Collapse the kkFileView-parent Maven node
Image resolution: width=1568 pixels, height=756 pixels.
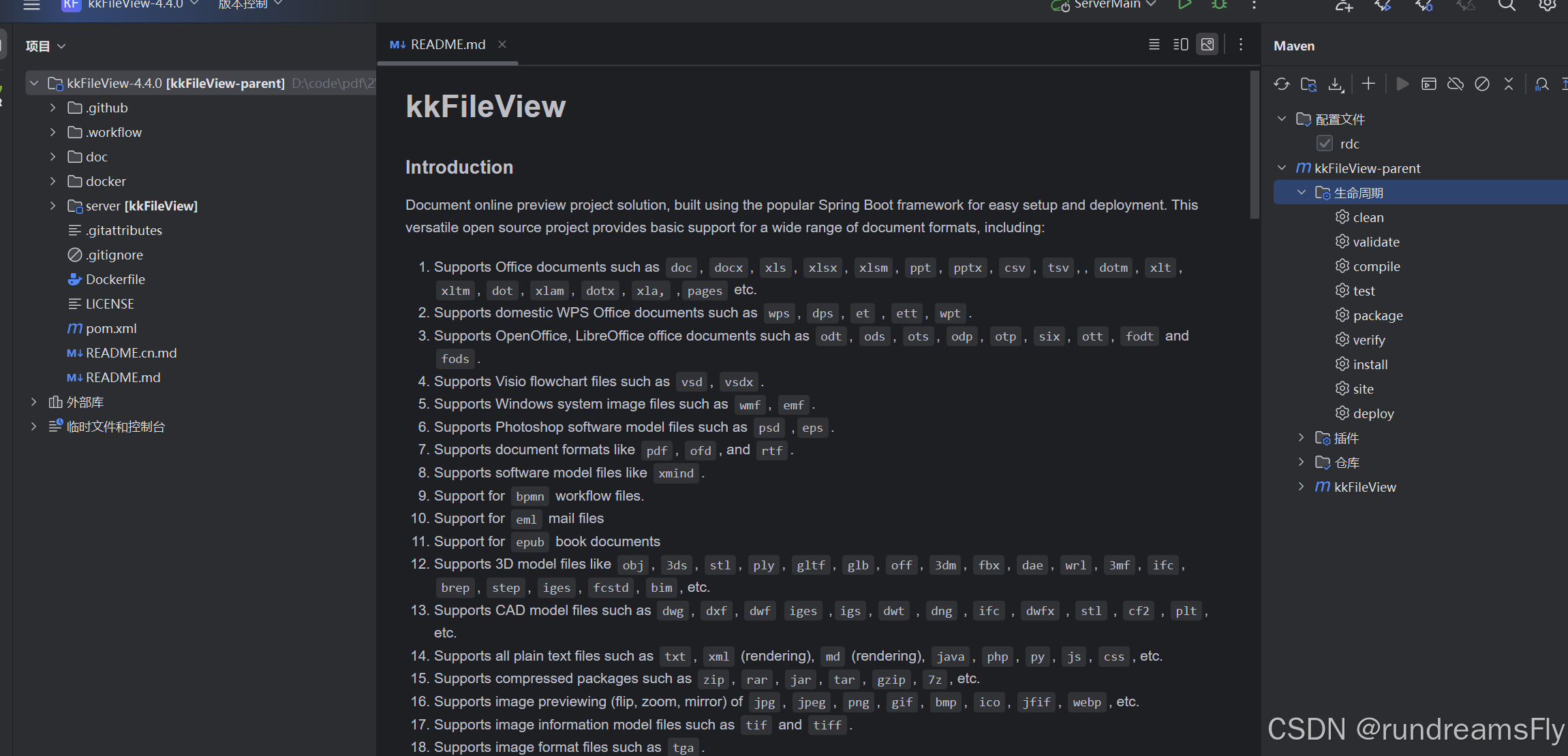[1282, 168]
